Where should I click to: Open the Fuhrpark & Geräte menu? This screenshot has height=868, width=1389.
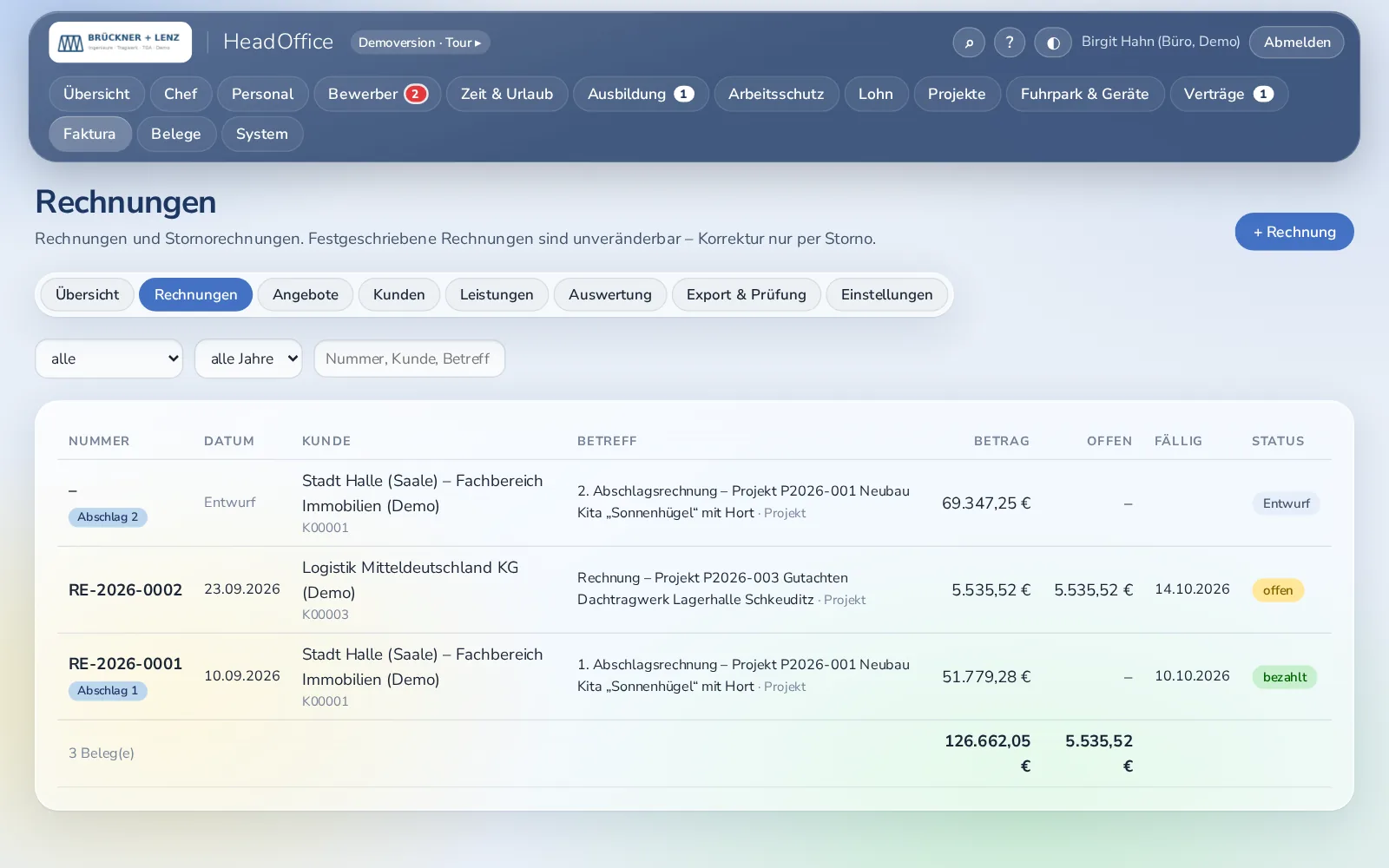coord(1085,94)
